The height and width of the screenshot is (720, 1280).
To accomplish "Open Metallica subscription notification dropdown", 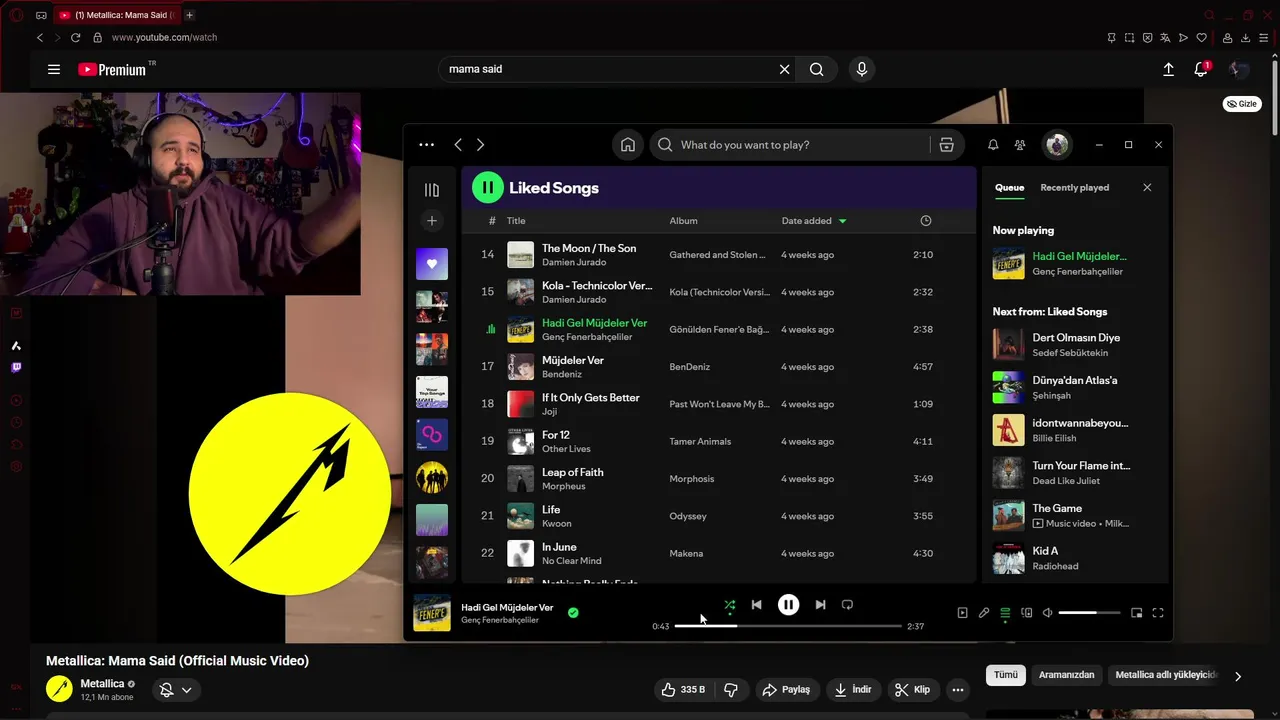I will (x=176, y=689).
